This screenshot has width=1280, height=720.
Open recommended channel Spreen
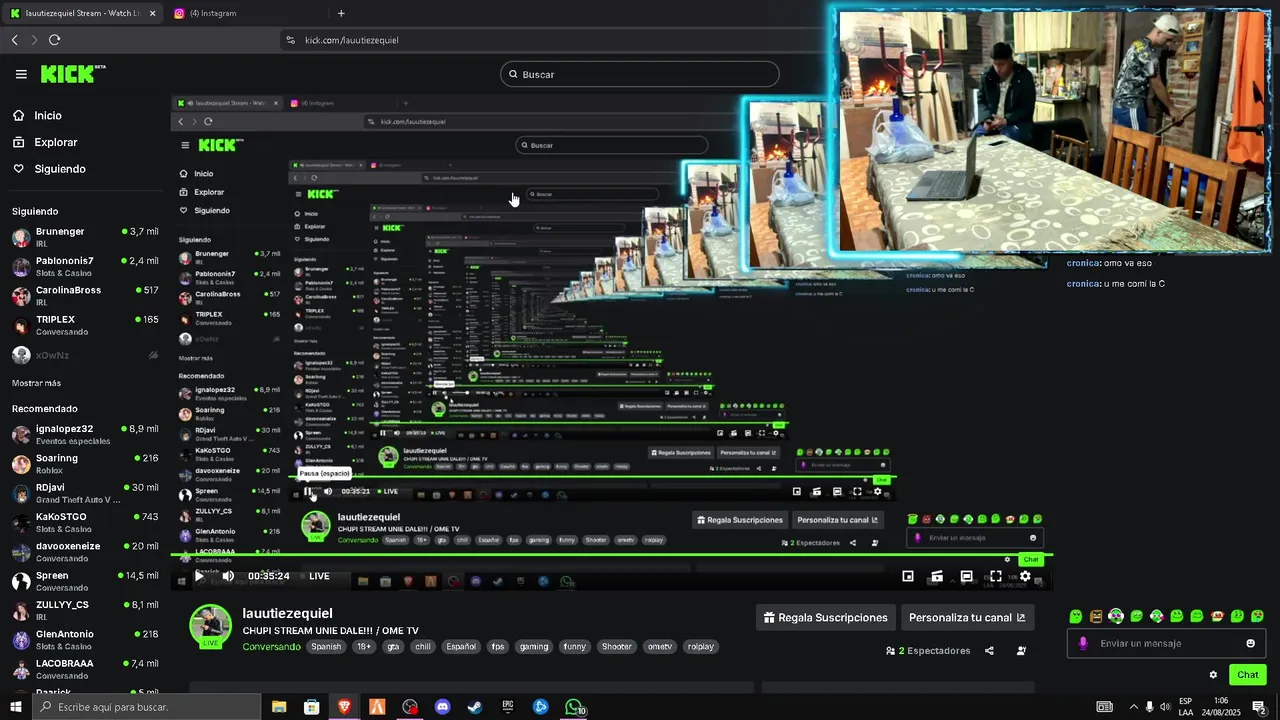(85, 581)
